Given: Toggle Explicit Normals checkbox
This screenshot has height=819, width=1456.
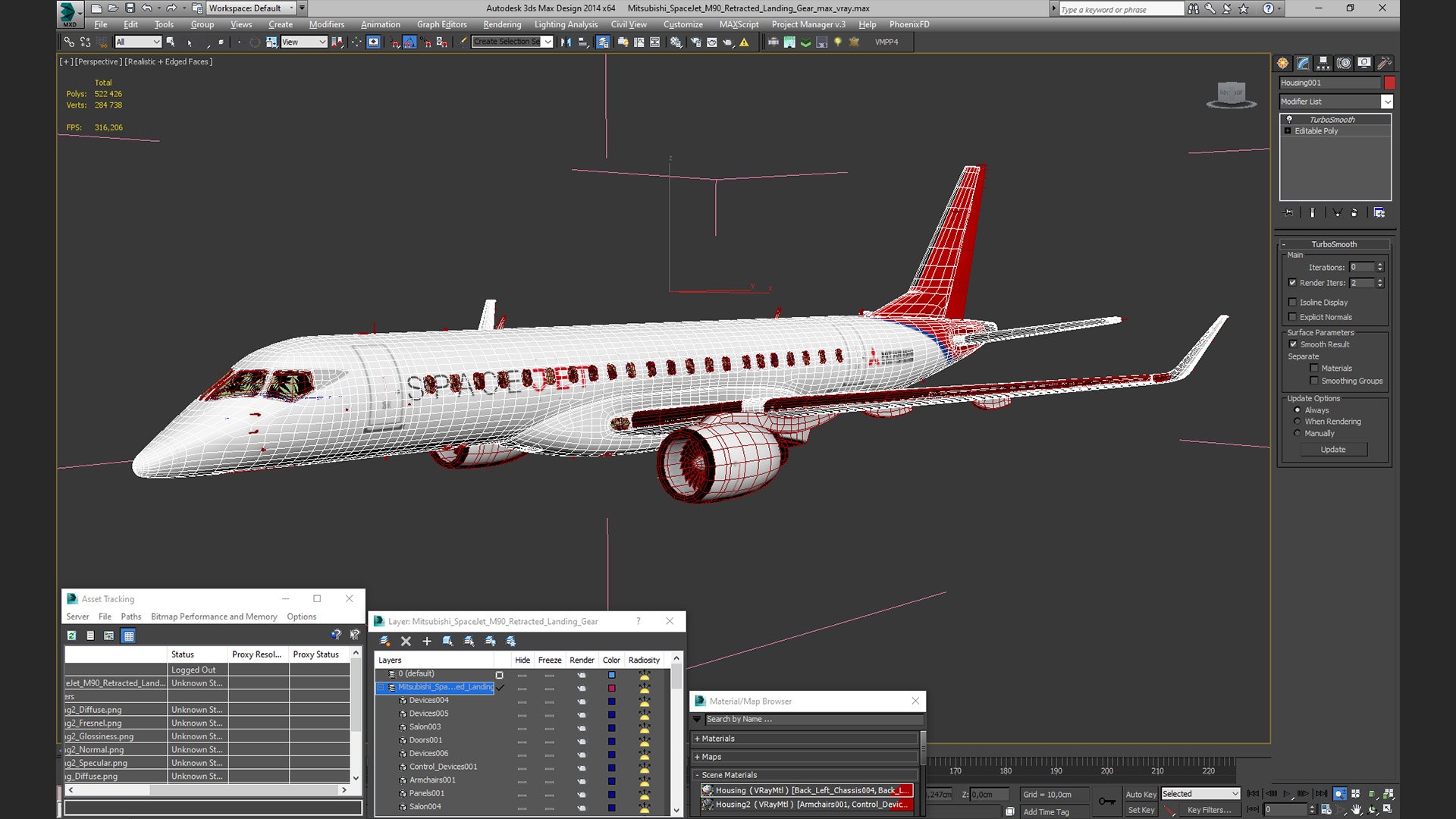Looking at the screenshot, I should click(1292, 317).
